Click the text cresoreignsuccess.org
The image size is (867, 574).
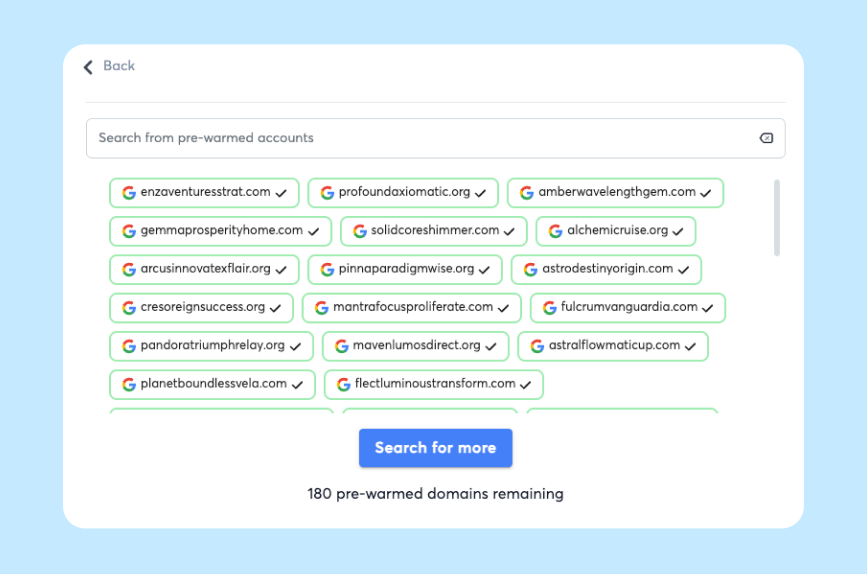click(203, 307)
